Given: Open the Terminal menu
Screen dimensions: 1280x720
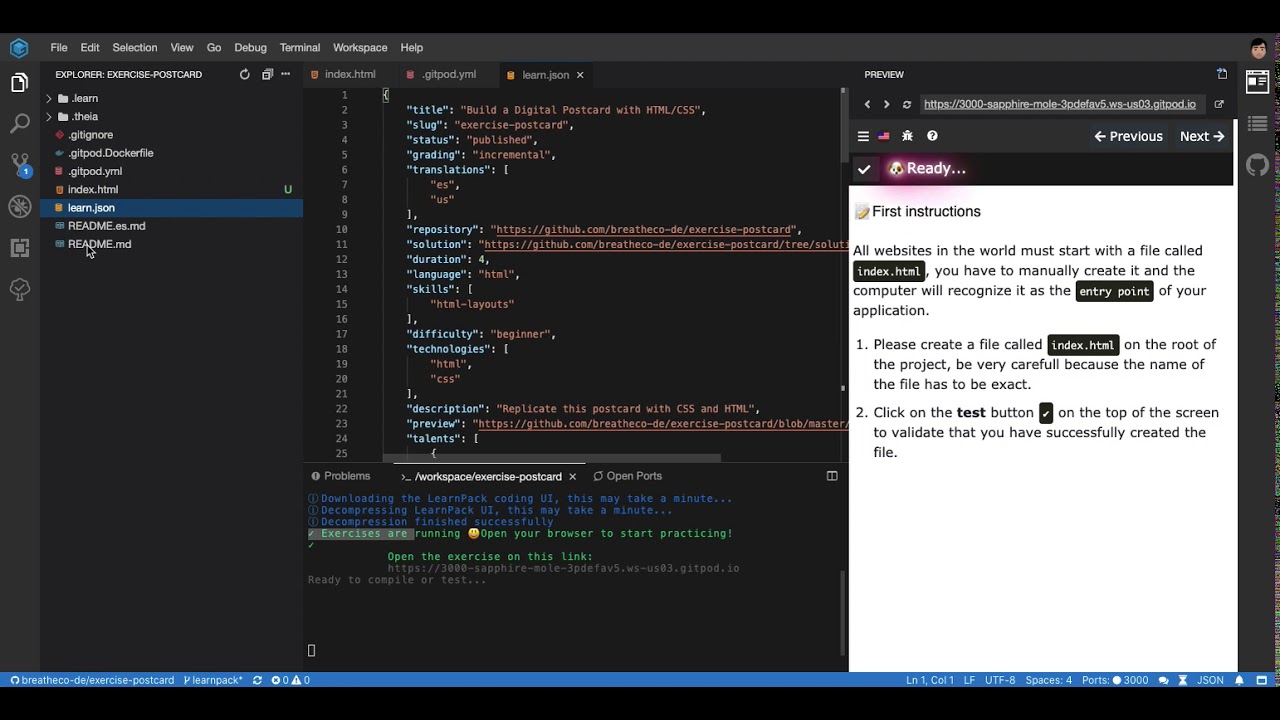Looking at the screenshot, I should 300,47.
